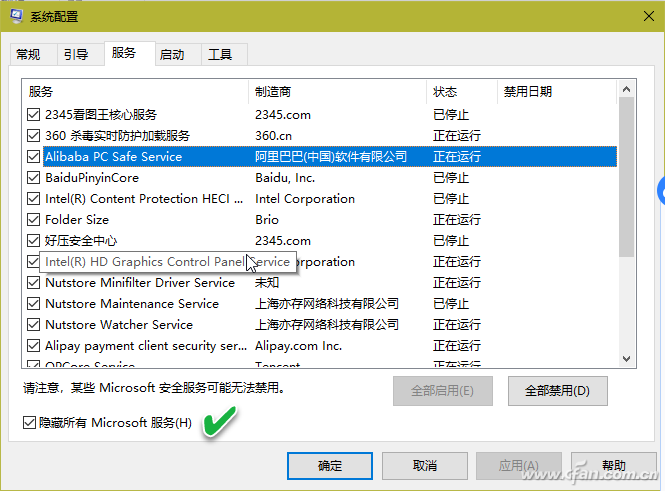Open help with 帮助 button
This screenshot has width=665, height=491.
614,466
